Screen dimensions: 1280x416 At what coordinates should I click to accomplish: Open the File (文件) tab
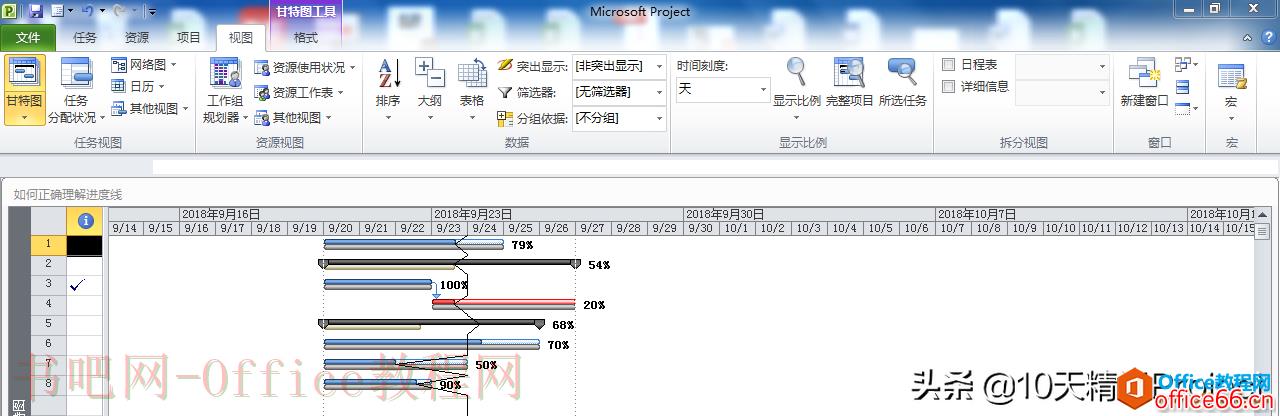29,38
